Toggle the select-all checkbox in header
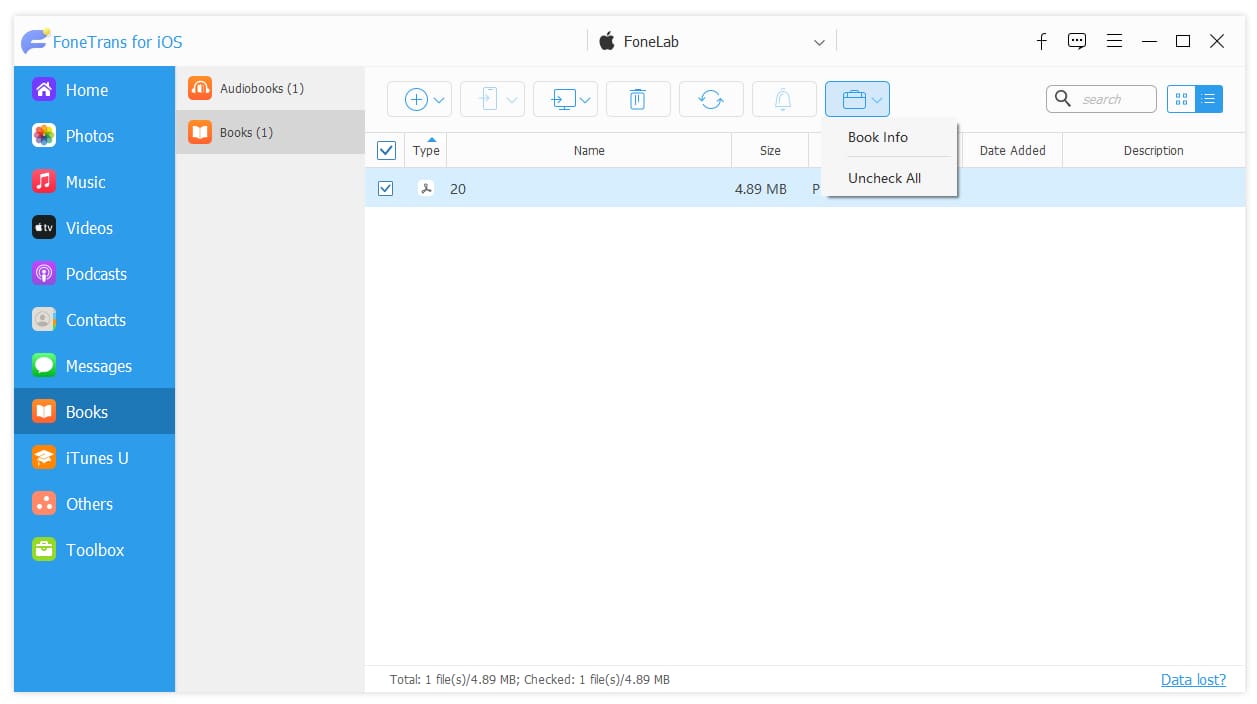The width and height of the screenshot is (1257, 704). [386, 151]
